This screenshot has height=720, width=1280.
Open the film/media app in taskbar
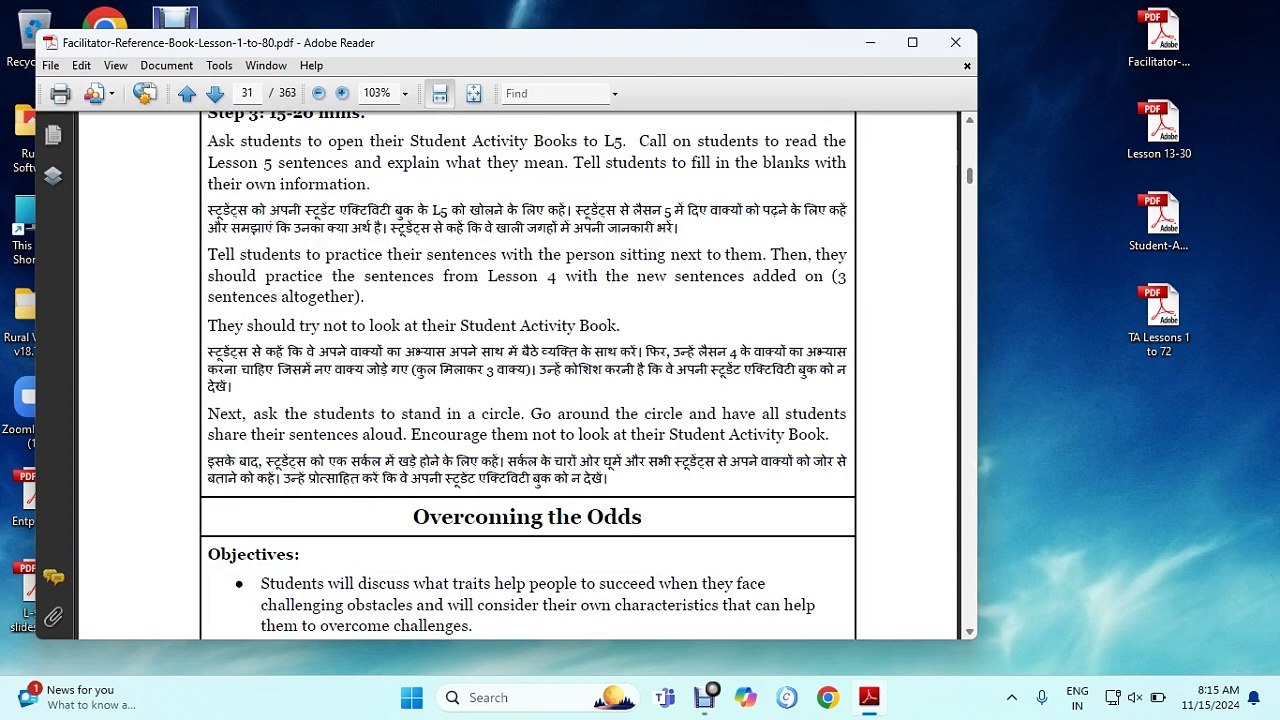706,698
